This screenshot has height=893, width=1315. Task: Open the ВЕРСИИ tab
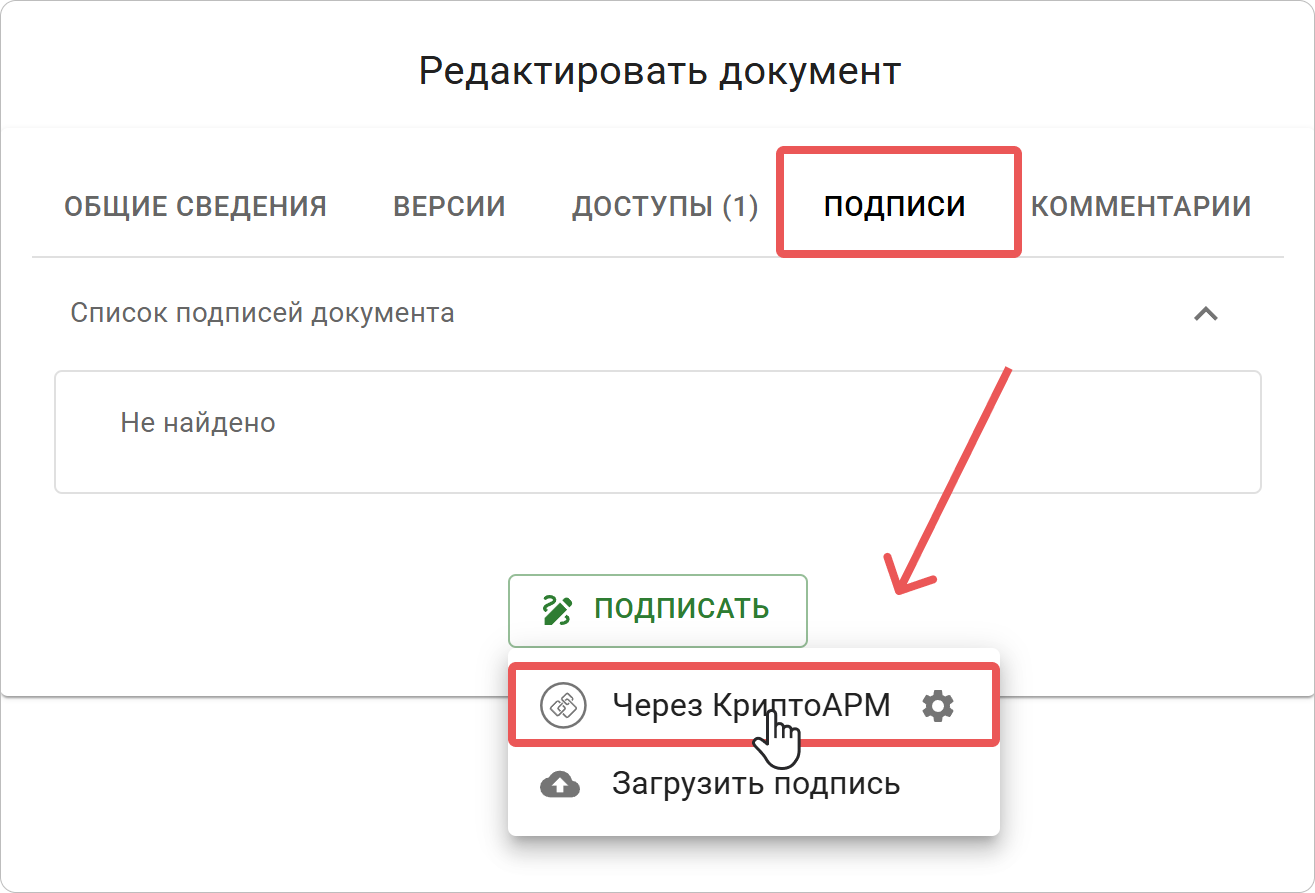(x=449, y=206)
